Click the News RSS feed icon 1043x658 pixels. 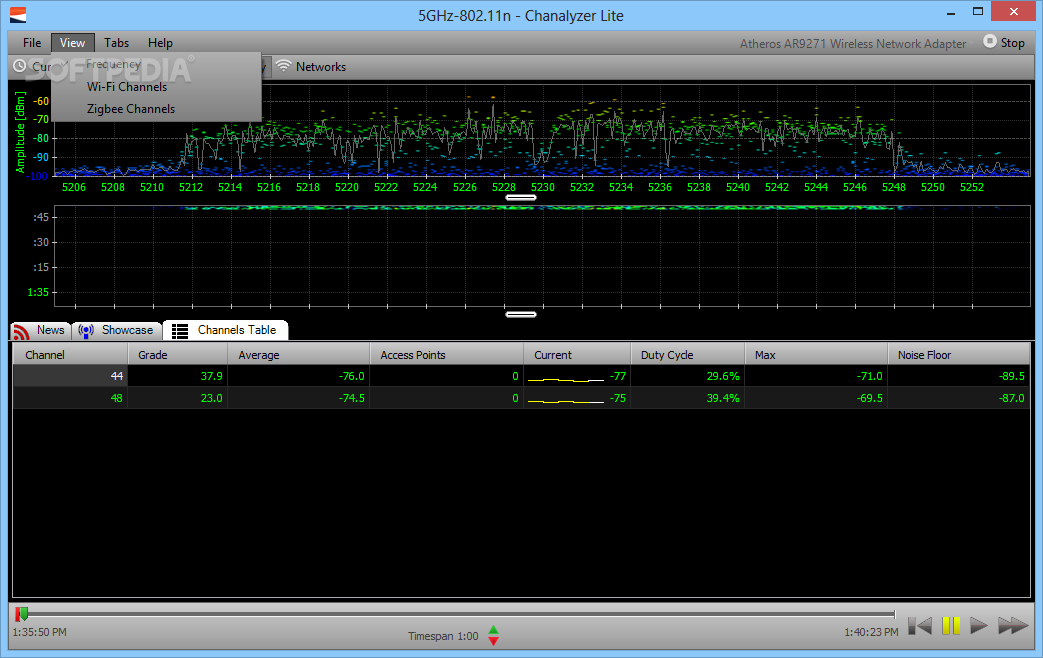point(21,331)
